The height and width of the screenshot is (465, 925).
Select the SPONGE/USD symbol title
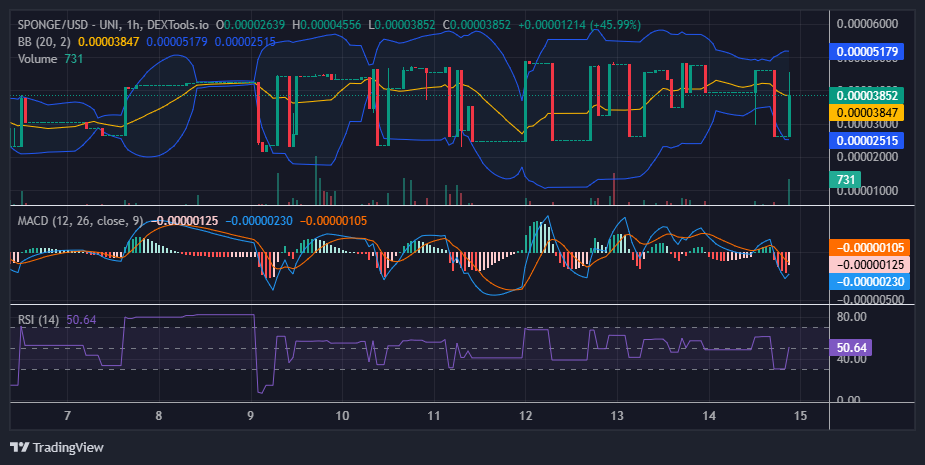pyautogui.click(x=113, y=25)
